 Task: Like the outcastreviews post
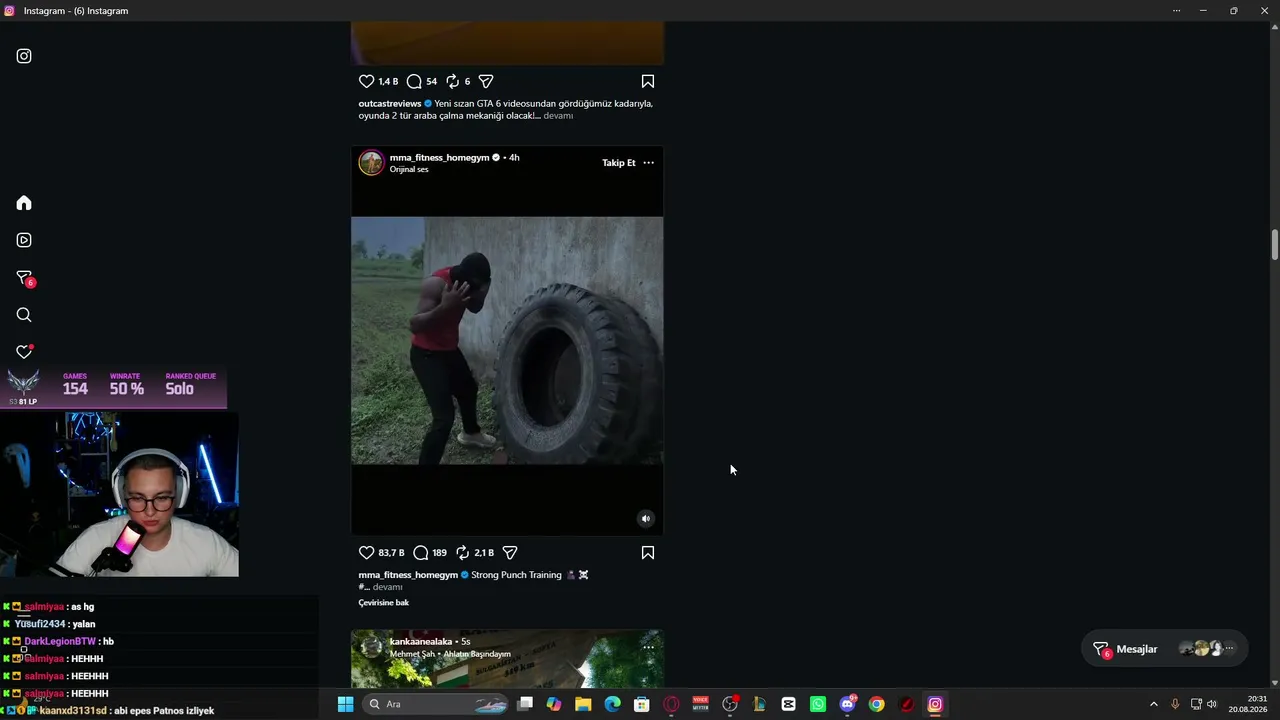coord(366,81)
